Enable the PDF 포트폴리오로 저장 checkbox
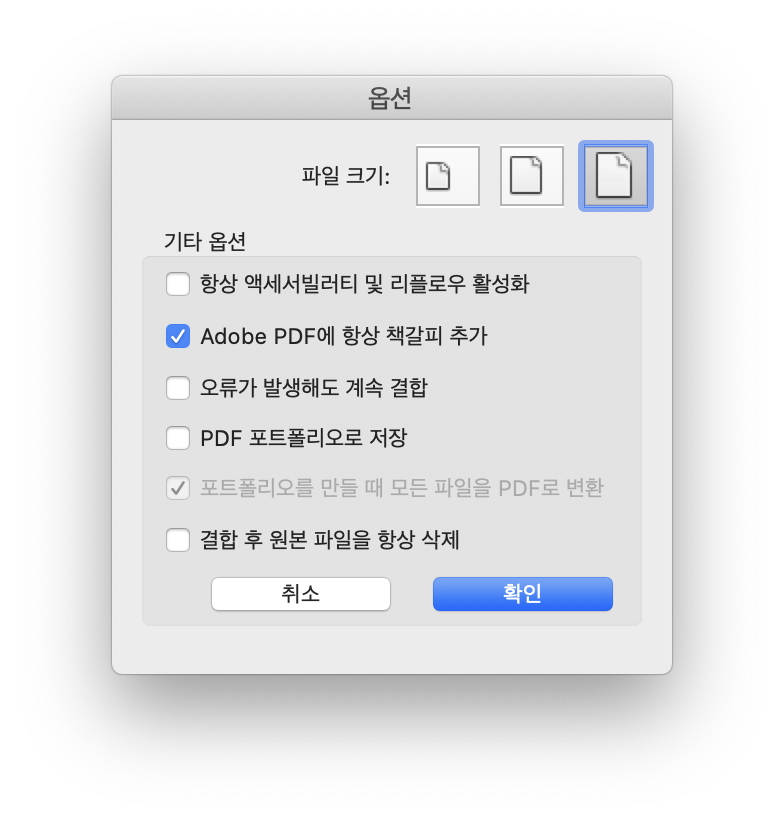784x822 pixels. [178, 438]
